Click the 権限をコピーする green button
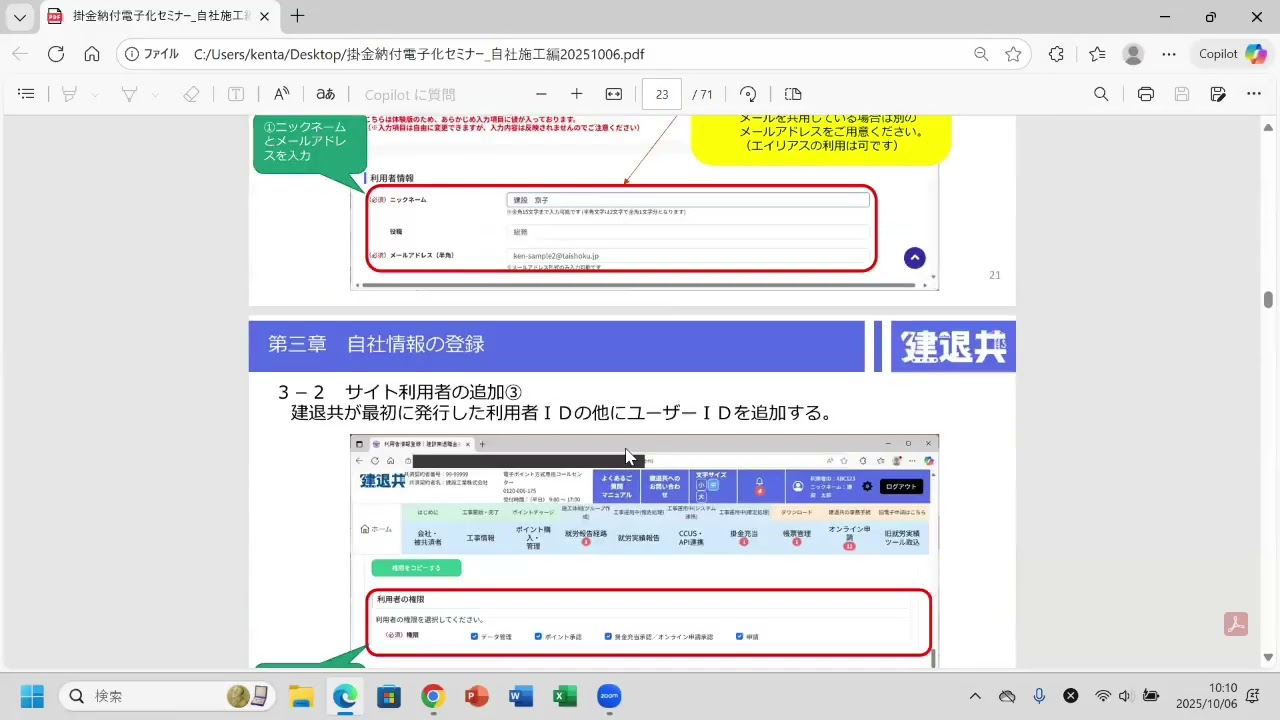The height and width of the screenshot is (720, 1280). click(416, 568)
